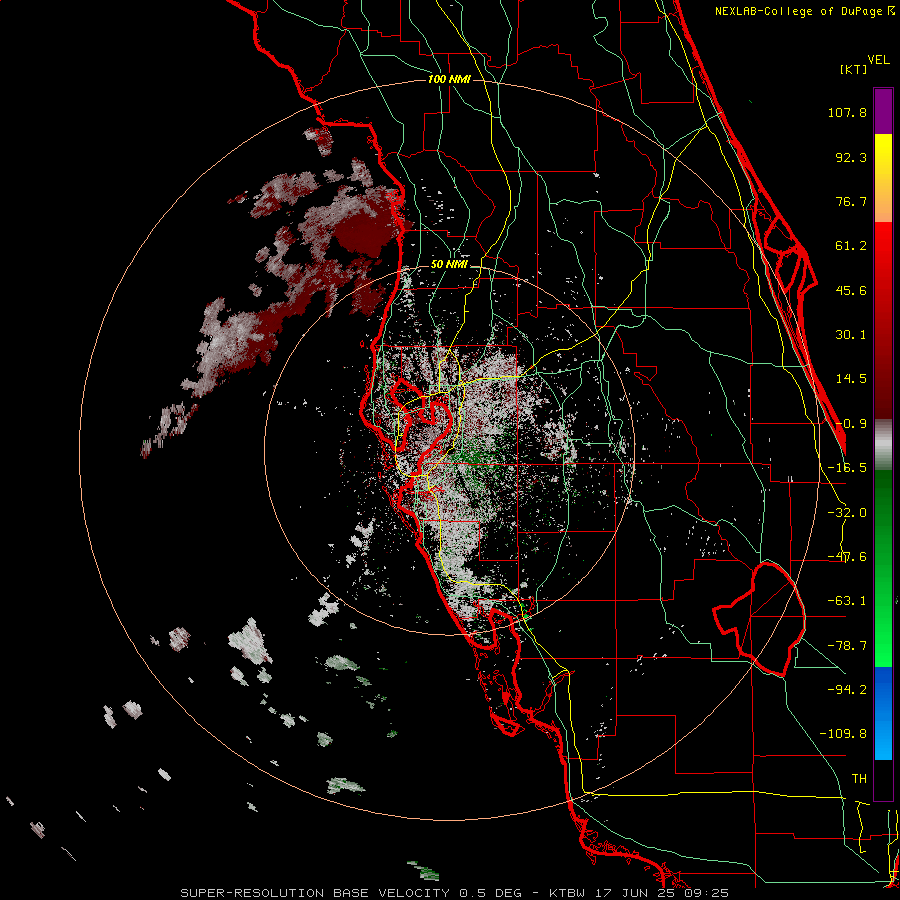Click the 61.2 velocity scale value

[851, 246]
